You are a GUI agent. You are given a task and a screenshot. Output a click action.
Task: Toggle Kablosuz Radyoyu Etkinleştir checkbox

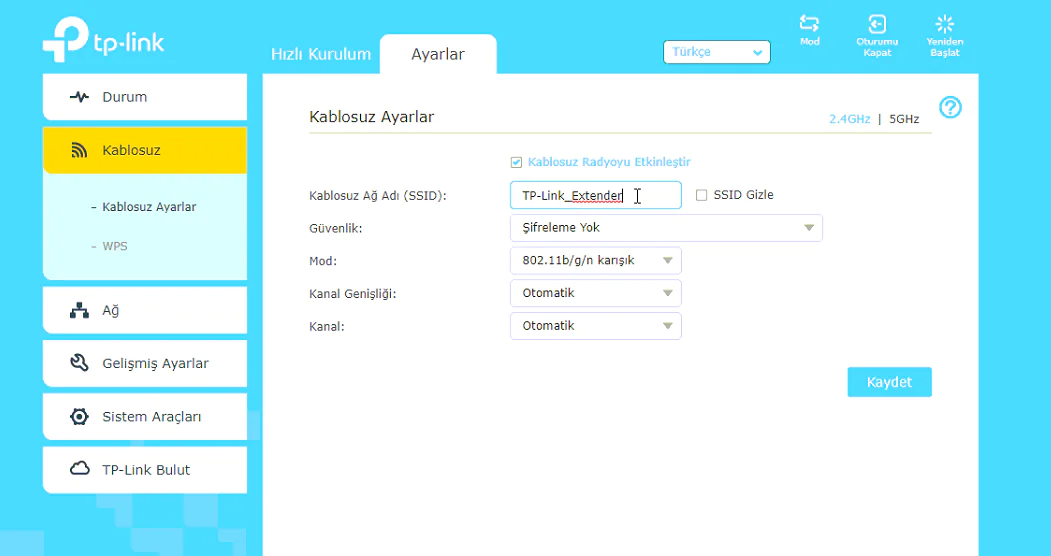pos(516,162)
